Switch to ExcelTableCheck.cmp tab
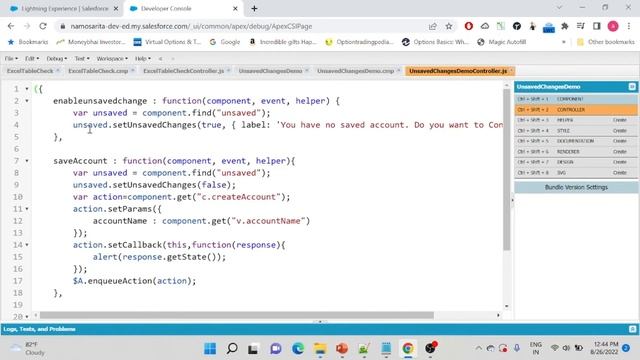This screenshot has width=640, height=360. (98, 71)
